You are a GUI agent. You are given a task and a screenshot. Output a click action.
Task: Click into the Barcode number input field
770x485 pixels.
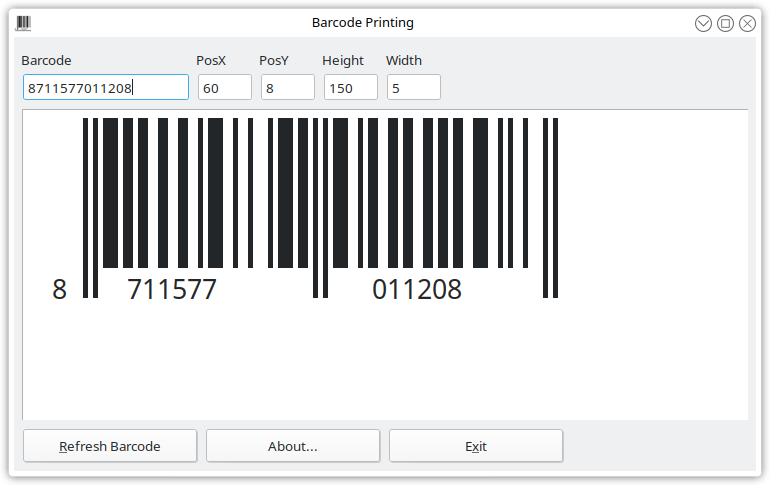pos(106,87)
